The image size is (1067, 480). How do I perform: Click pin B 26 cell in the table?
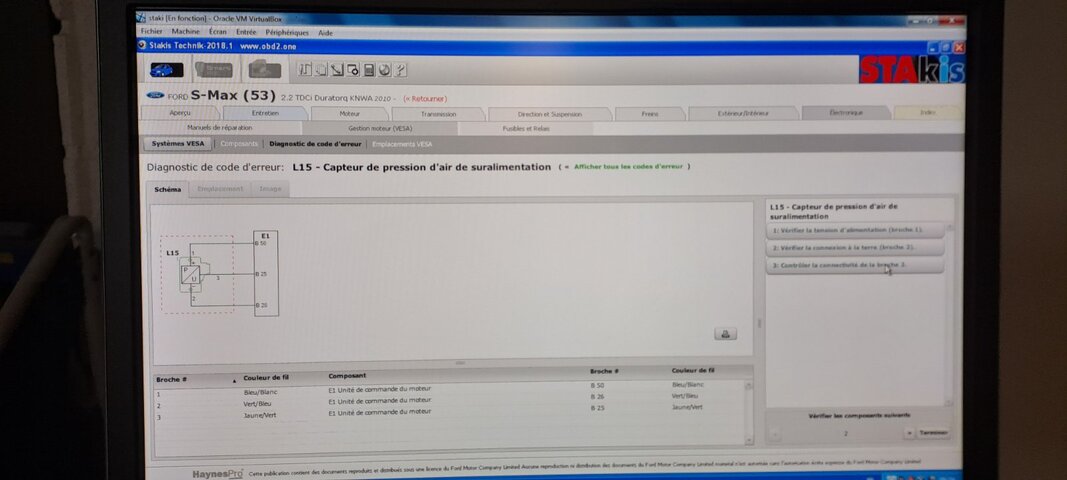[597, 396]
